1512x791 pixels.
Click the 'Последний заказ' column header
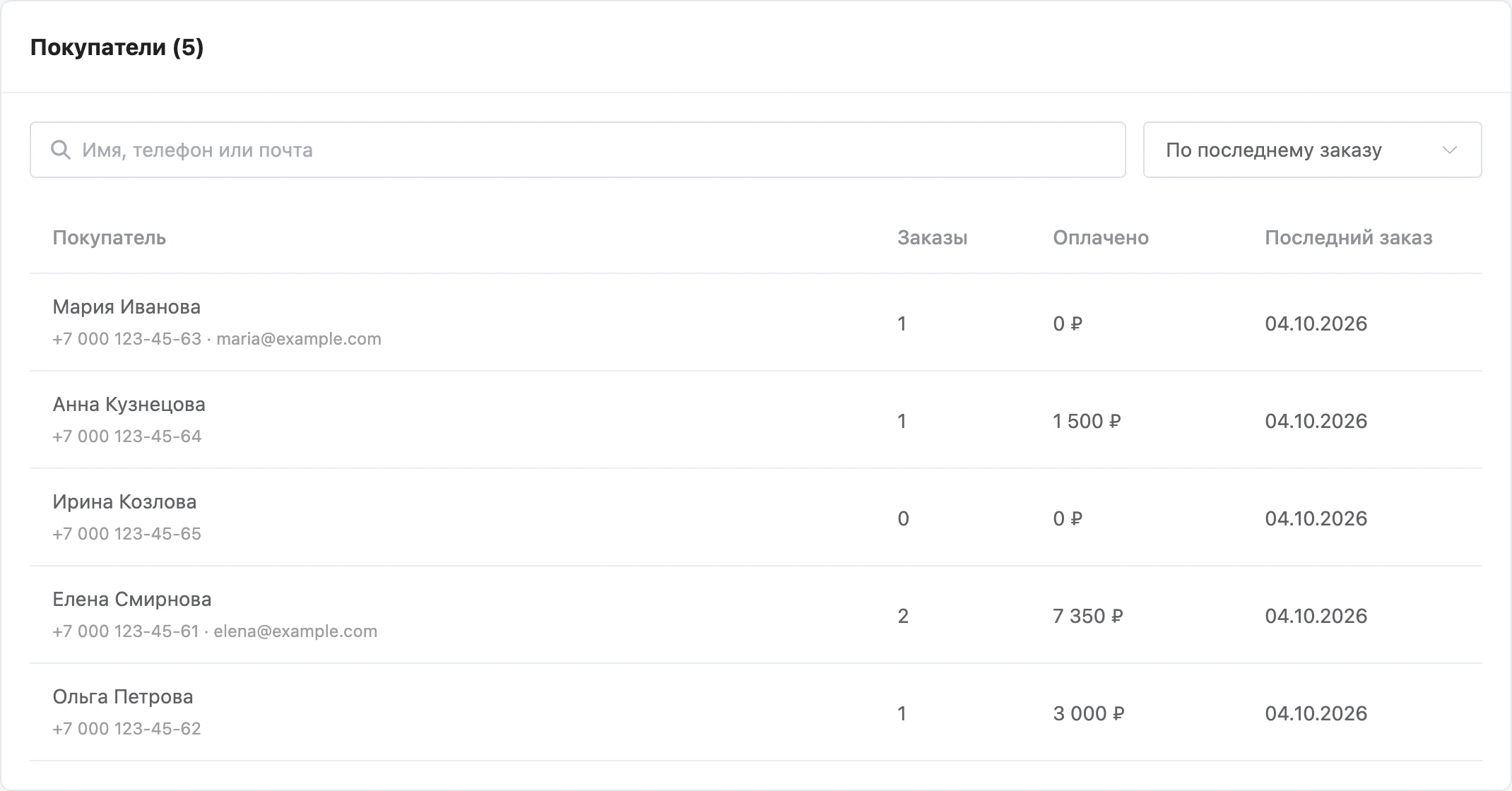(1349, 238)
